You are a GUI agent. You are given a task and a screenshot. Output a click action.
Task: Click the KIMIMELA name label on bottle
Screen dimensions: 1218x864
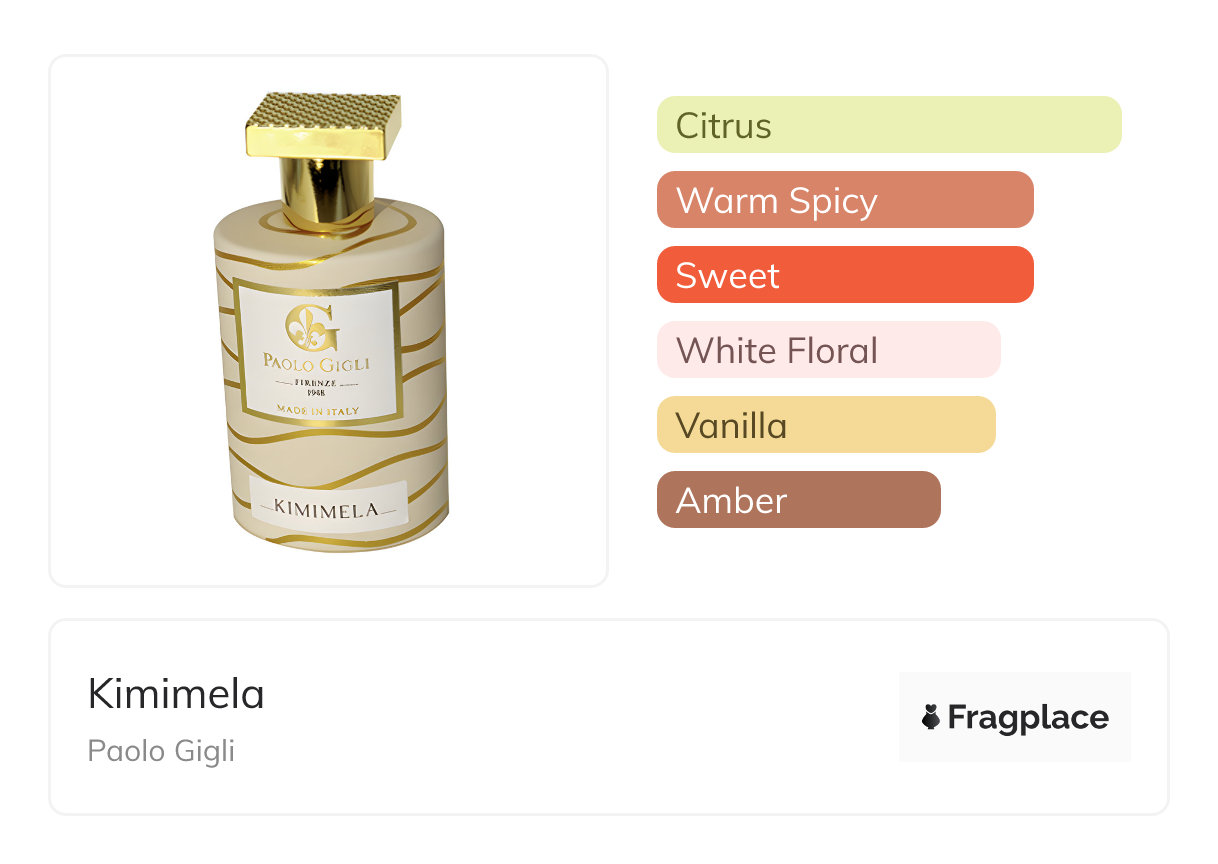[x=328, y=508]
